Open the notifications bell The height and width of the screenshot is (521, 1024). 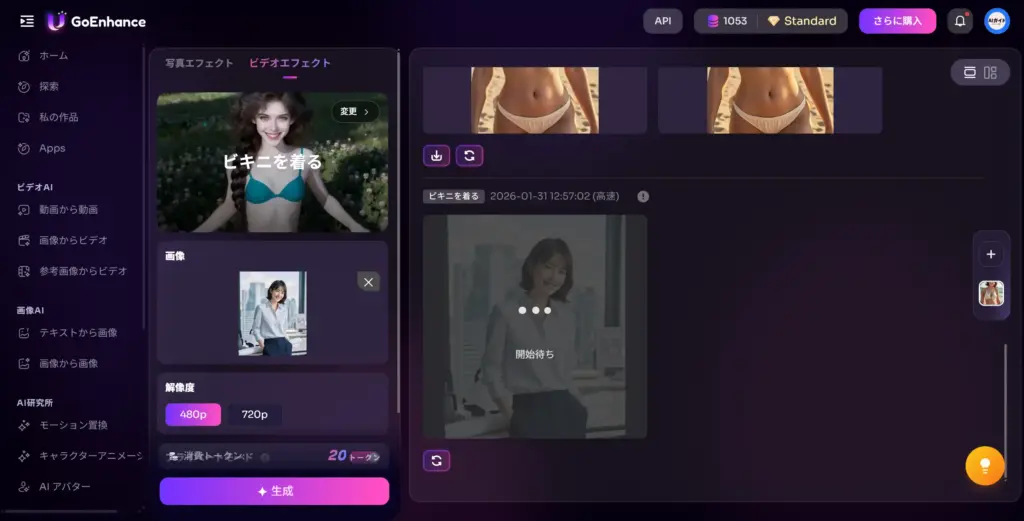pos(960,21)
